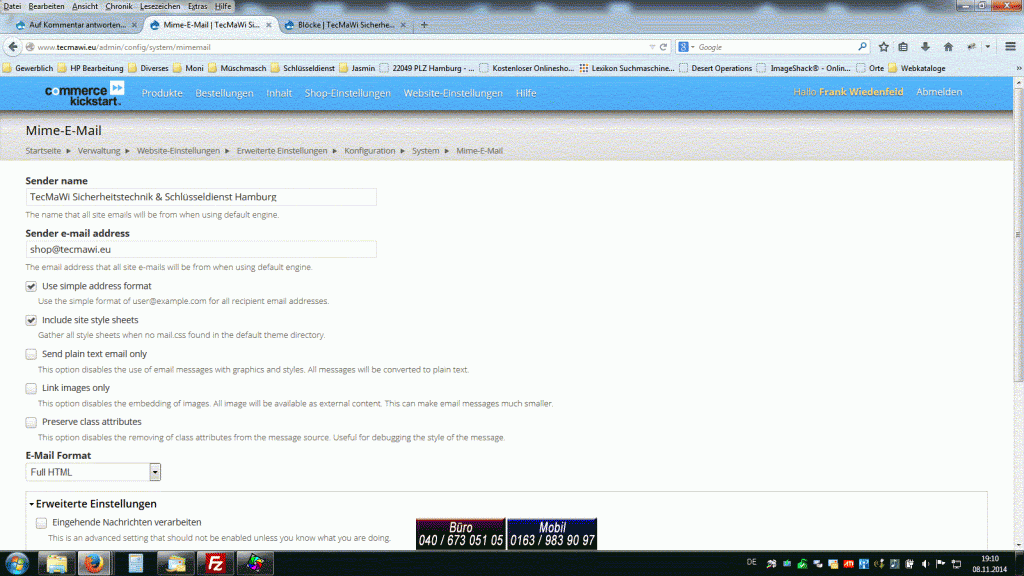Reload the page with the refresh icon
This screenshot has height=576, width=1024.
(x=663, y=47)
